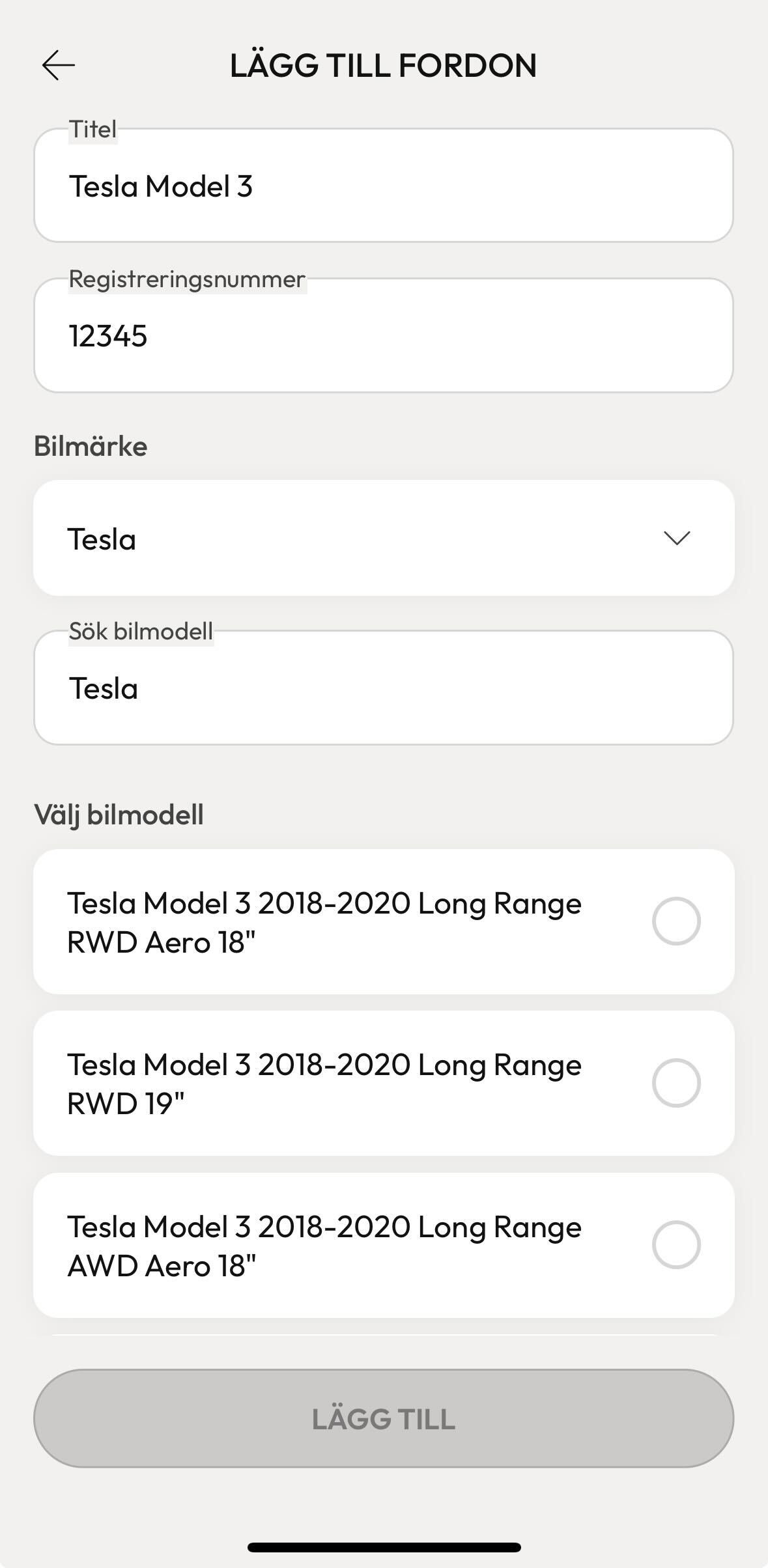
Task: Go back using the left arrow icon
Action: [x=59, y=65]
